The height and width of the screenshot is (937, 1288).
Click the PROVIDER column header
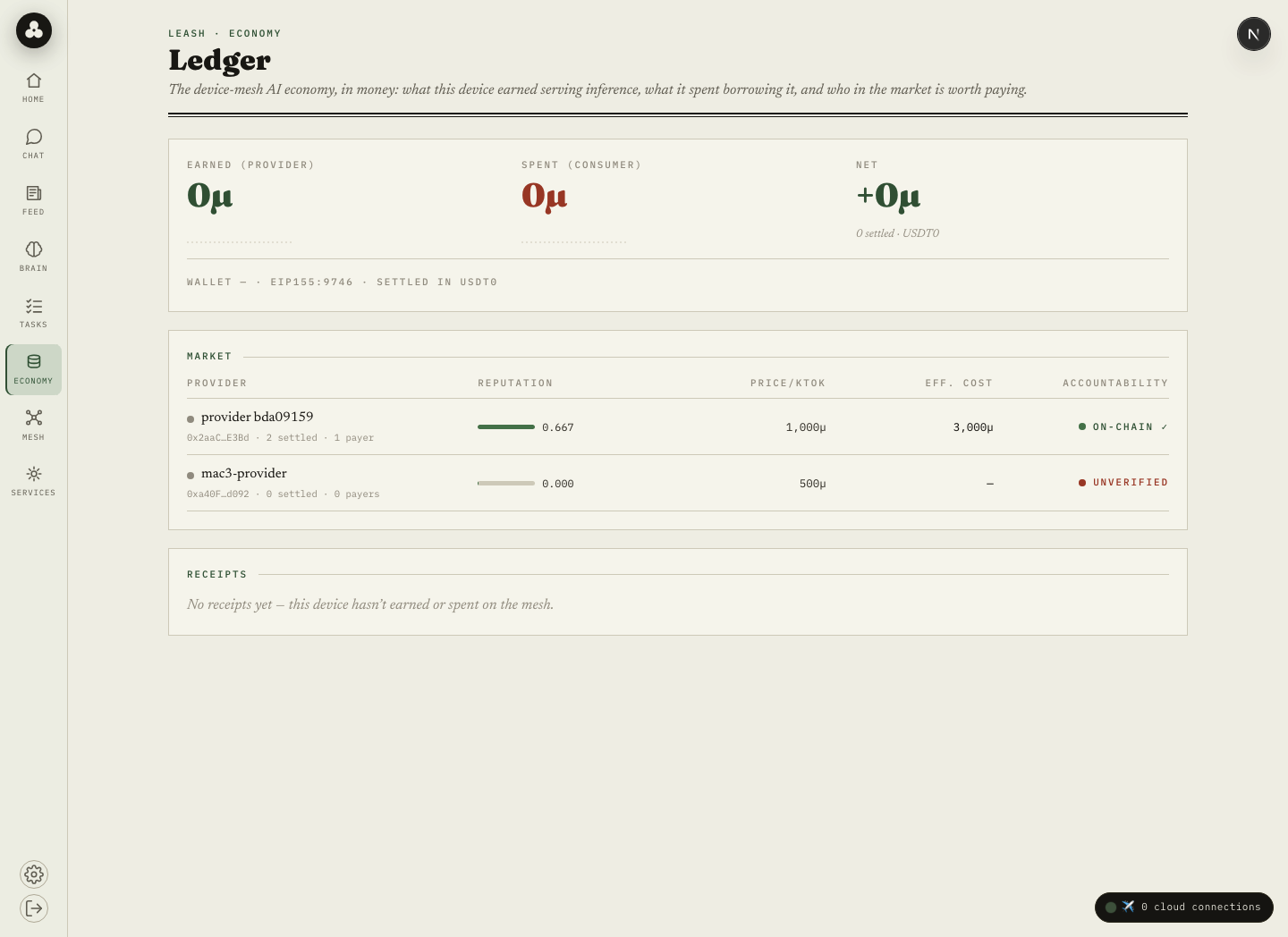point(217,383)
